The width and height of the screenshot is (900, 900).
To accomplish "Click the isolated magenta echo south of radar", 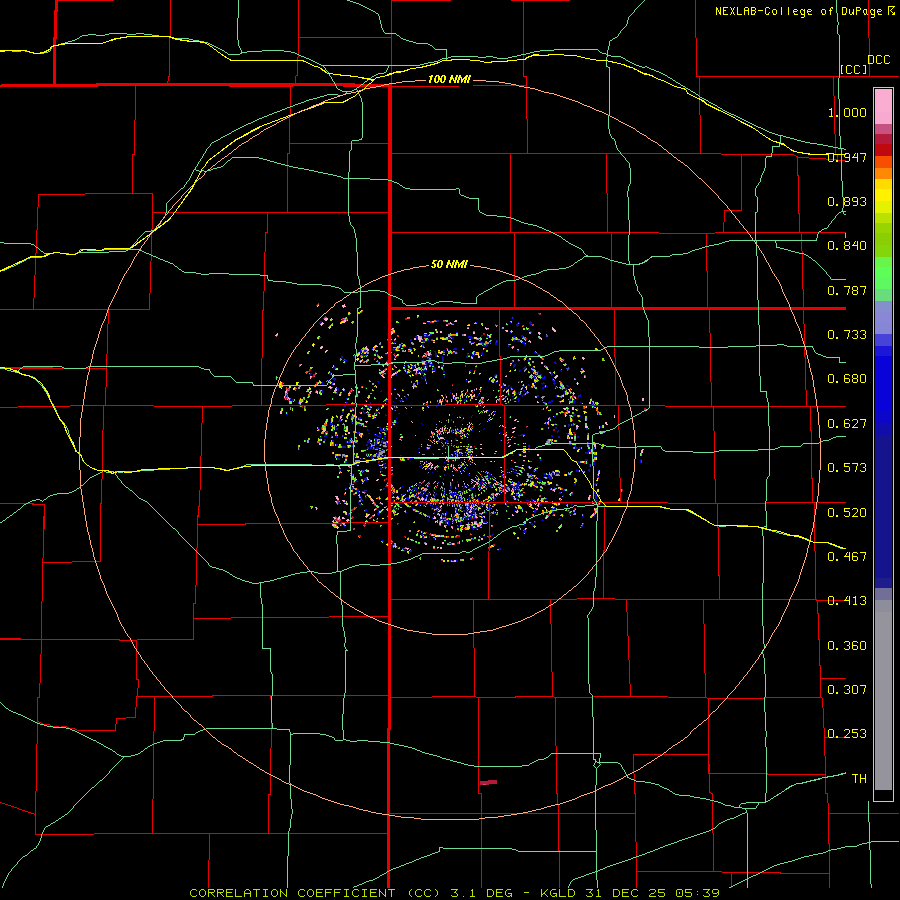I will (x=488, y=782).
